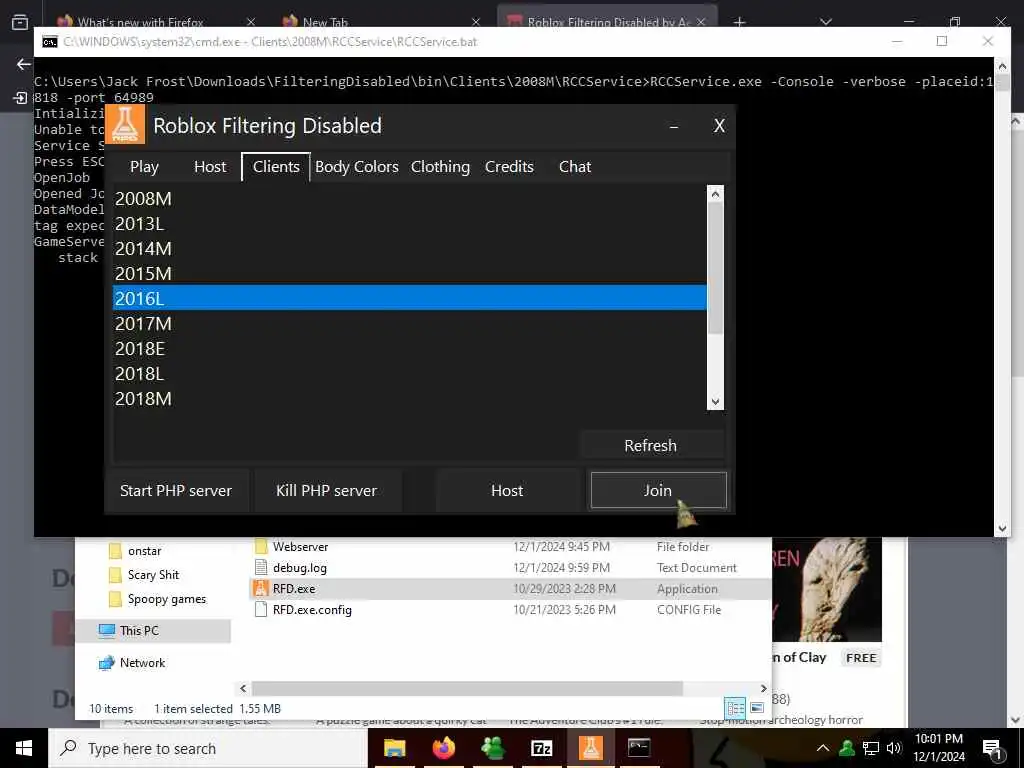
Task: Open network status tray icon
Action: [871, 748]
